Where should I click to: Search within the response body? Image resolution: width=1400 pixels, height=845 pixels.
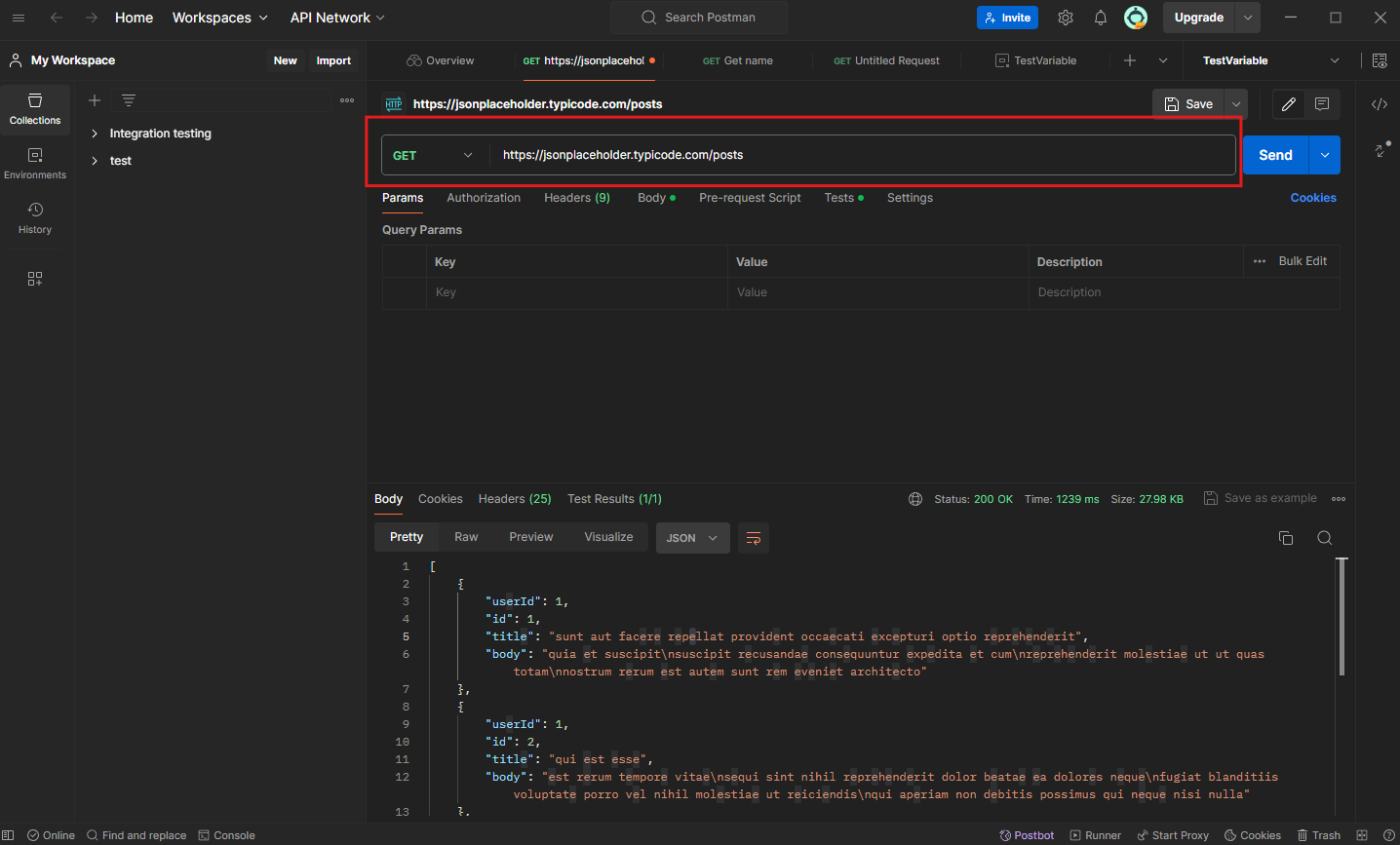coord(1325,538)
